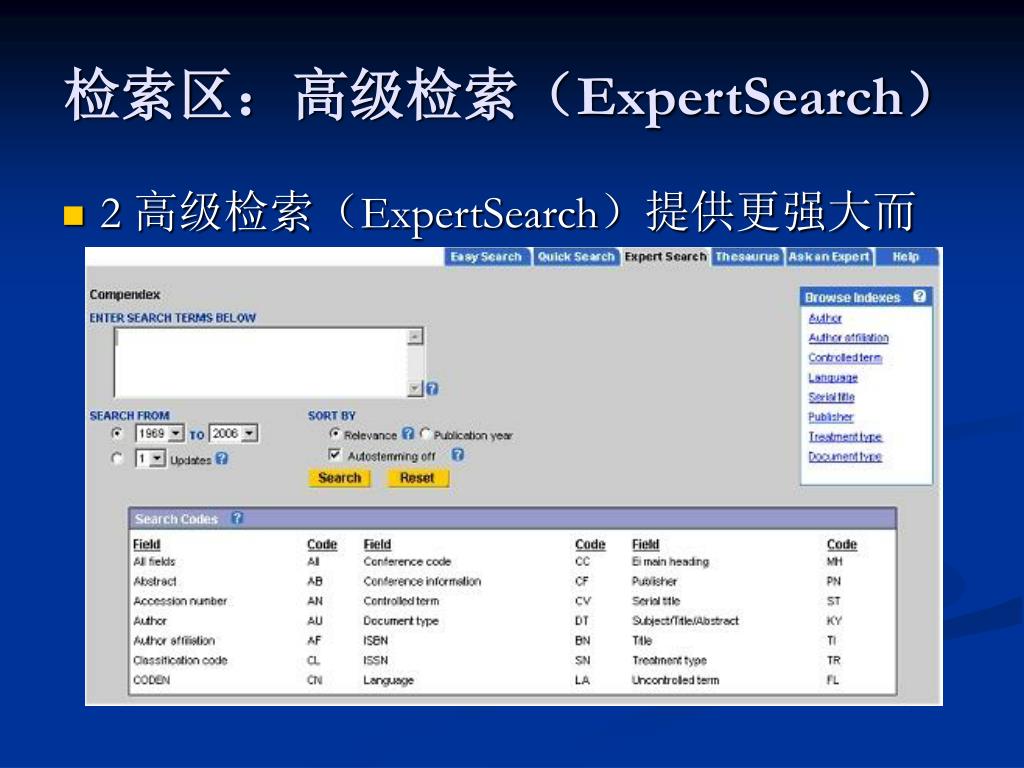Click inside the search terms text box
The image size is (1024, 768).
[x=261, y=362]
